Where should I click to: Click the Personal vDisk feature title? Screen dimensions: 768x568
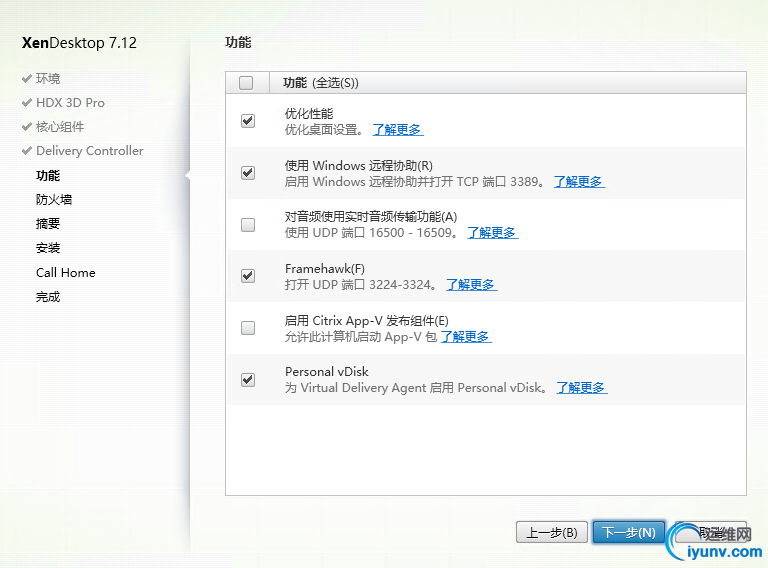coord(327,372)
